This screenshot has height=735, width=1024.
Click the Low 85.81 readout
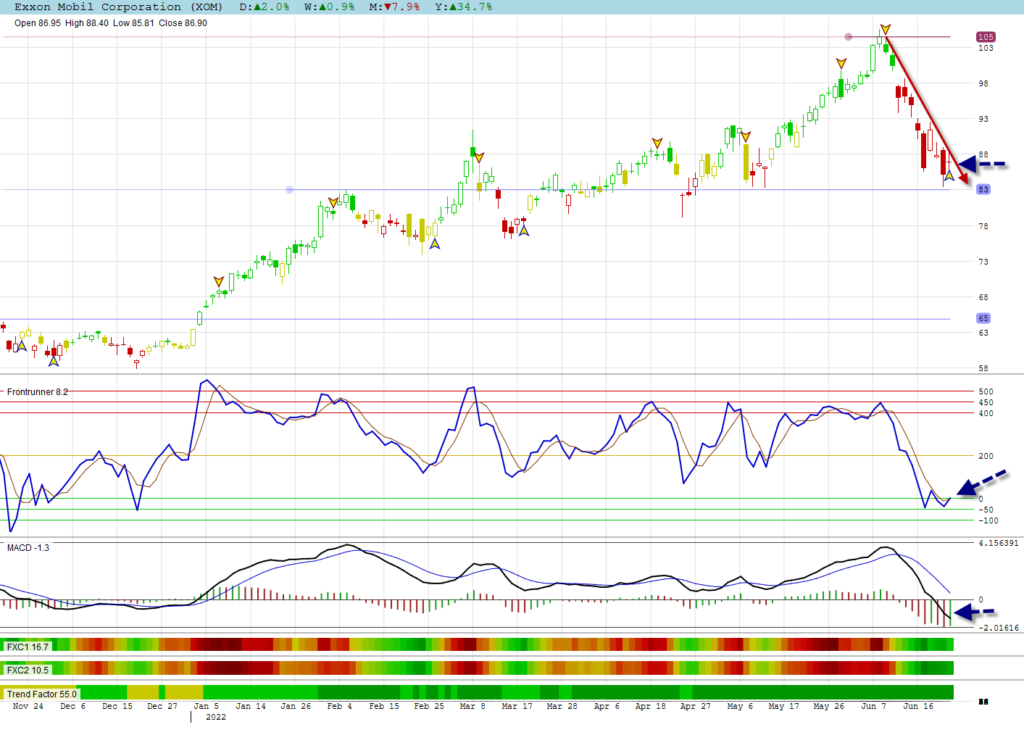click(x=134, y=23)
